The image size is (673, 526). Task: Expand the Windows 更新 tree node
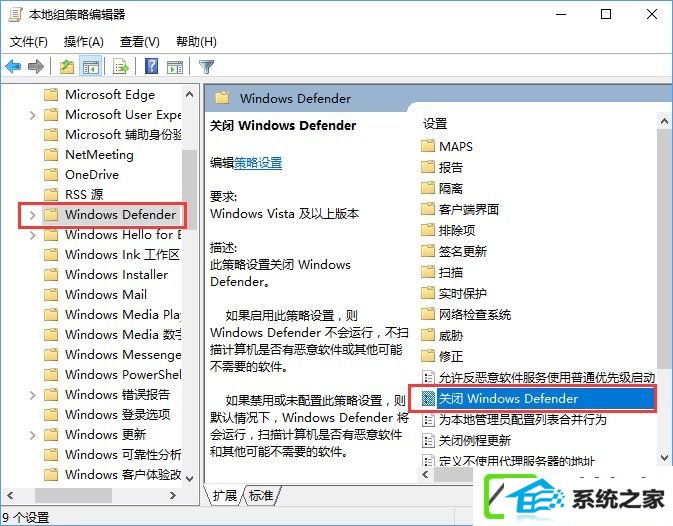point(33,435)
